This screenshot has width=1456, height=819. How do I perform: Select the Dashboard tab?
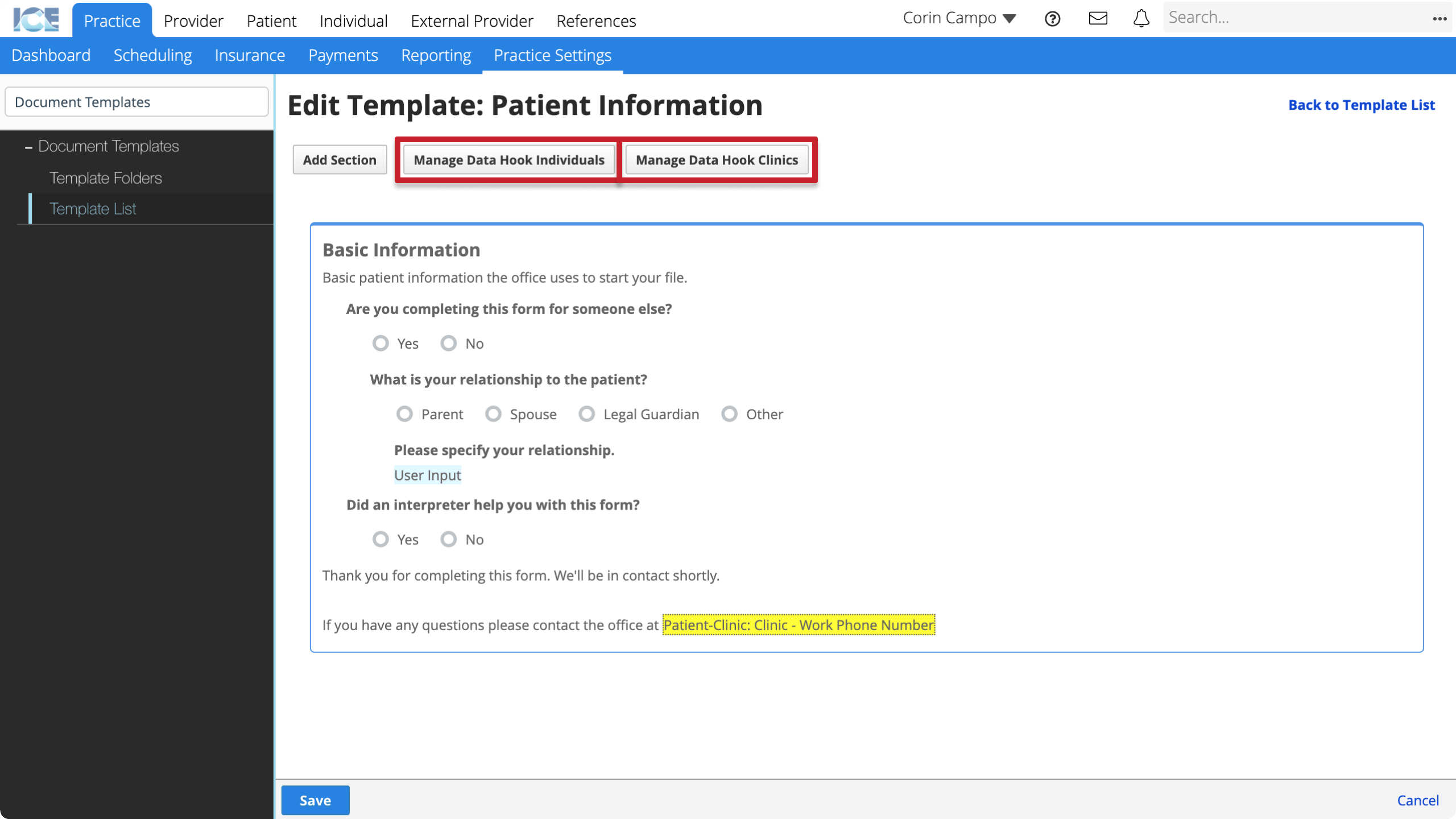pos(51,55)
